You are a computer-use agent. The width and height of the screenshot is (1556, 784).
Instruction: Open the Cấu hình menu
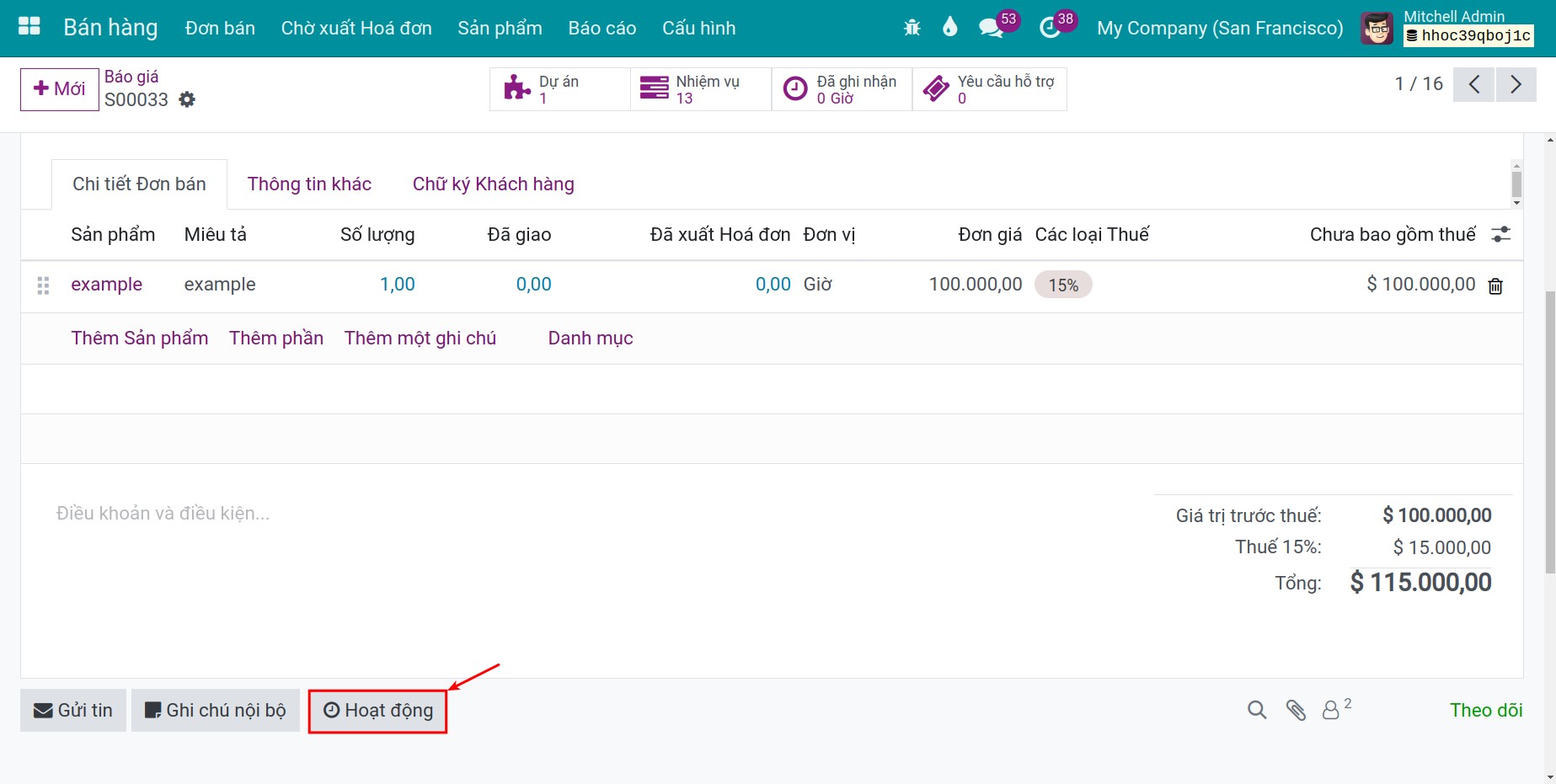699,28
